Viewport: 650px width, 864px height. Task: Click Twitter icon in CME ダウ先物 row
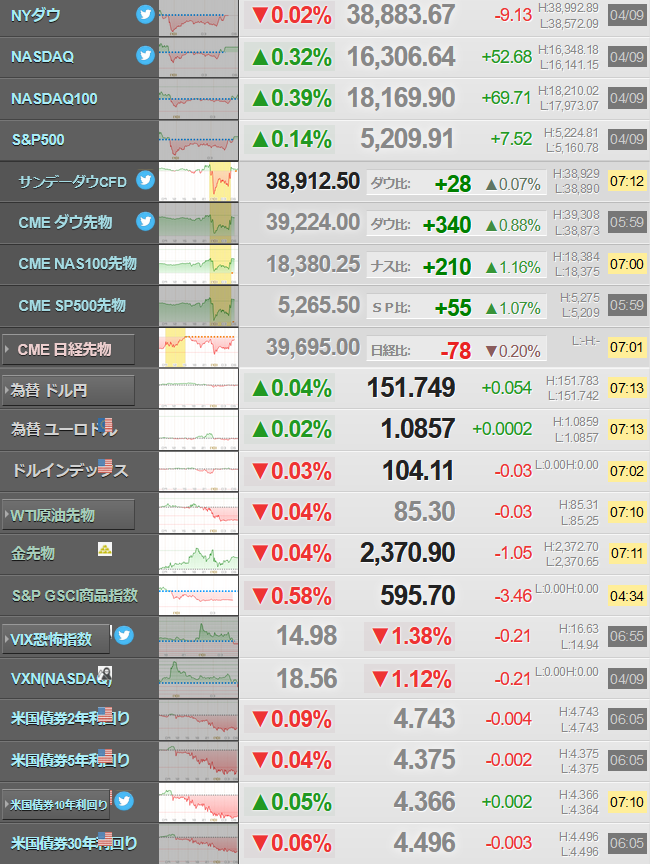[145, 221]
